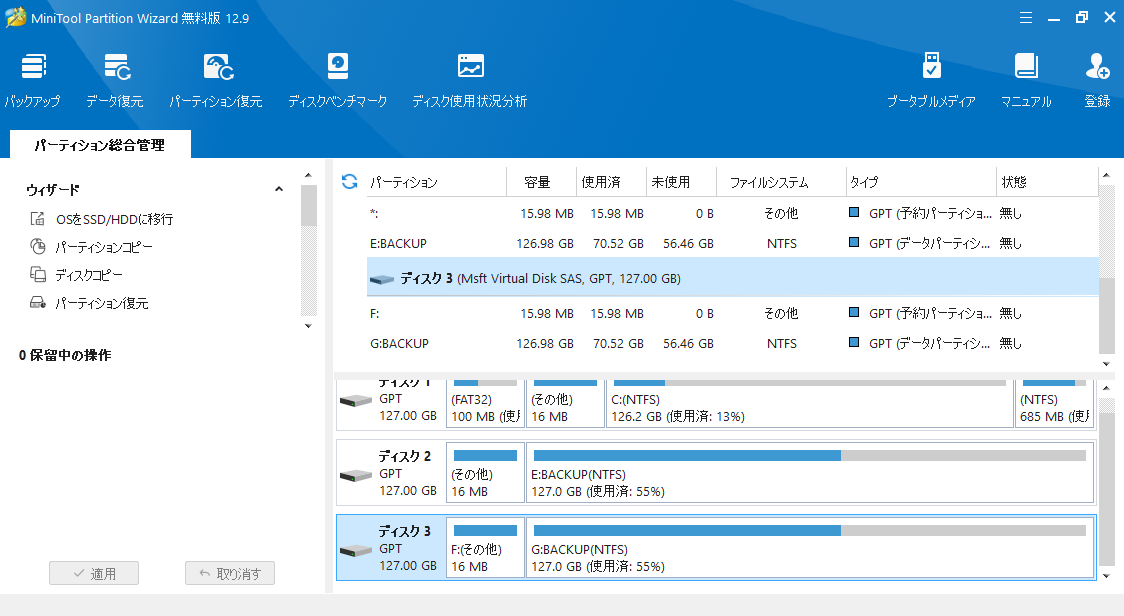Open ブータブルメディア bootable media builder
Screen dimensions: 1124x616
pyautogui.click(x=931, y=80)
